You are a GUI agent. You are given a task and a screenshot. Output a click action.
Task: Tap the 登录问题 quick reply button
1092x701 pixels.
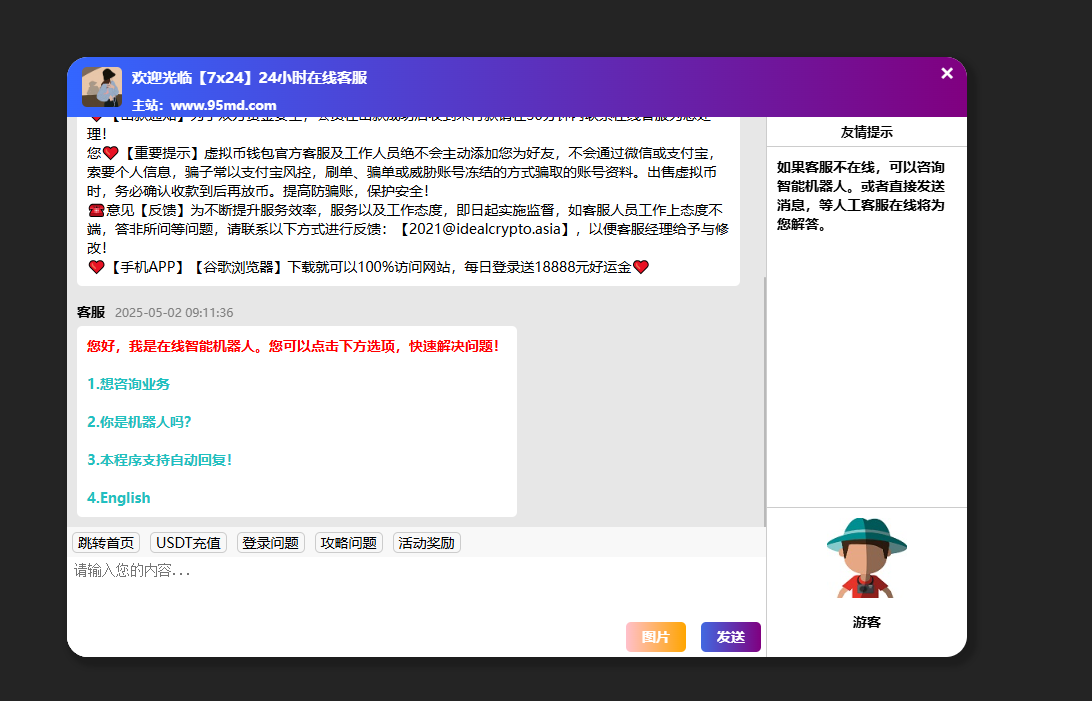[270, 543]
